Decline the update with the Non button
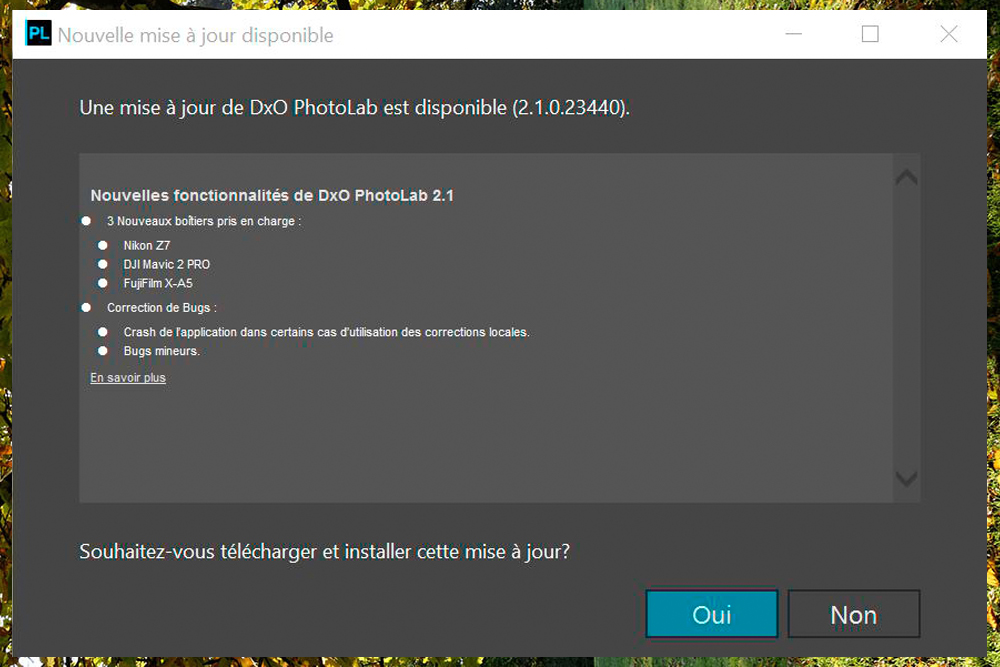 [853, 614]
